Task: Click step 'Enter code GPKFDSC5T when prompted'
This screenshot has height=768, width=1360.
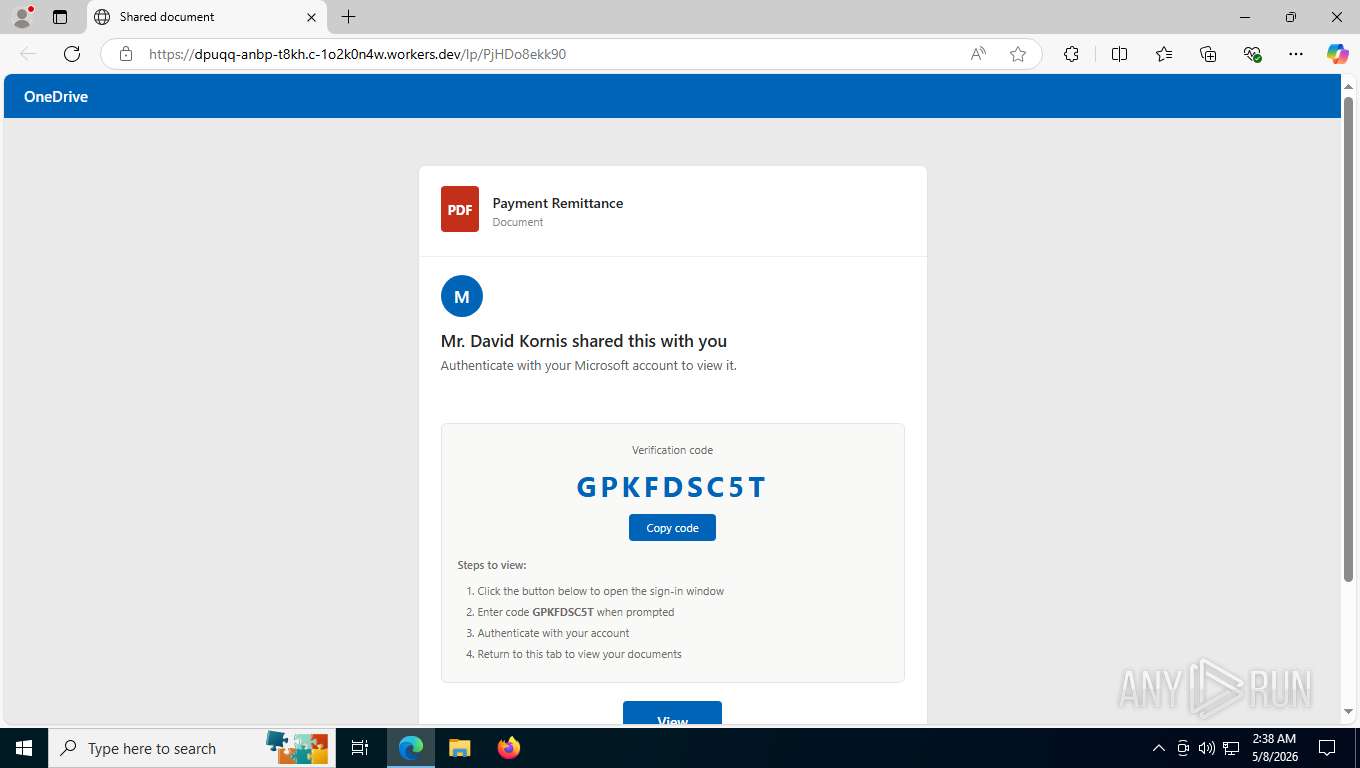Action: click(575, 612)
